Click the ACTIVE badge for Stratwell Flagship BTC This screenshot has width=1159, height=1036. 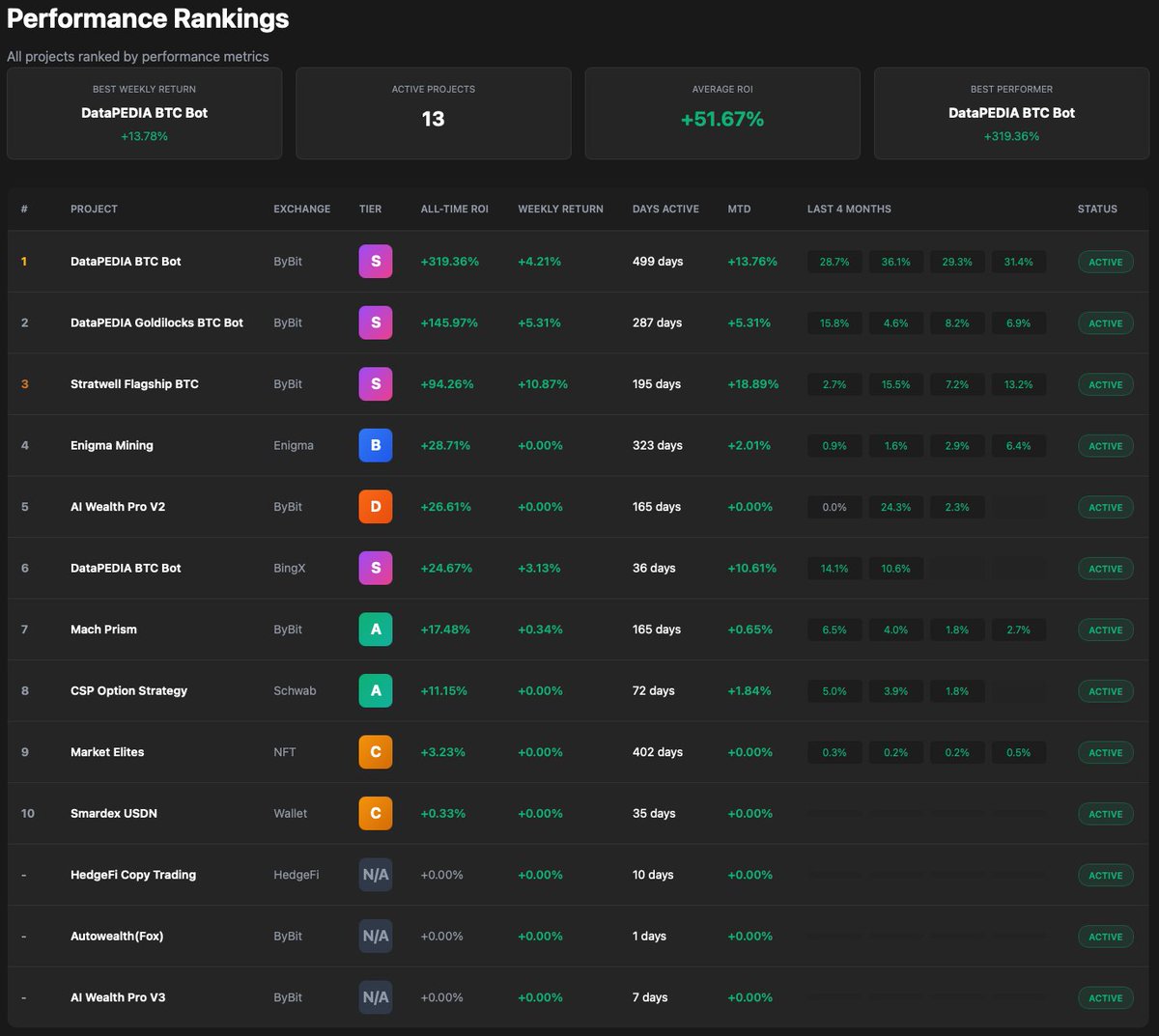pyautogui.click(x=1106, y=384)
